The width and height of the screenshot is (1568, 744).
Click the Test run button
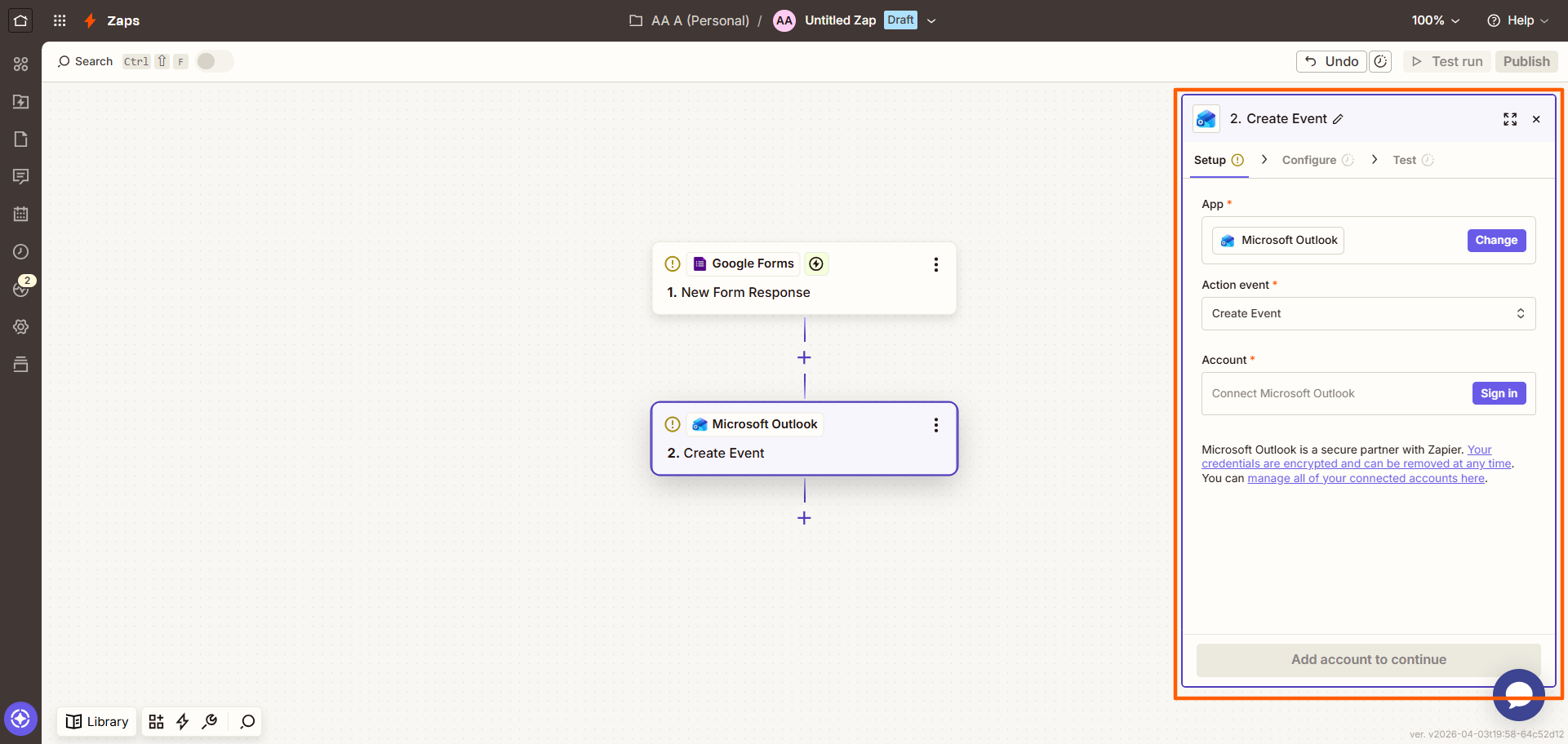(1447, 61)
